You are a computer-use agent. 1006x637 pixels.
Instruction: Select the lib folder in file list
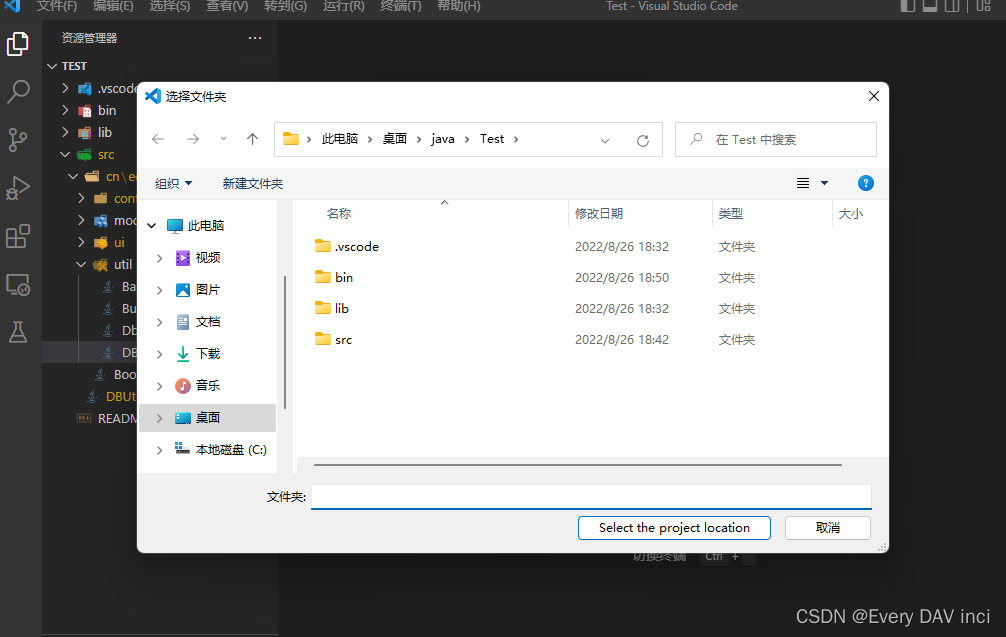coord(332,309)
